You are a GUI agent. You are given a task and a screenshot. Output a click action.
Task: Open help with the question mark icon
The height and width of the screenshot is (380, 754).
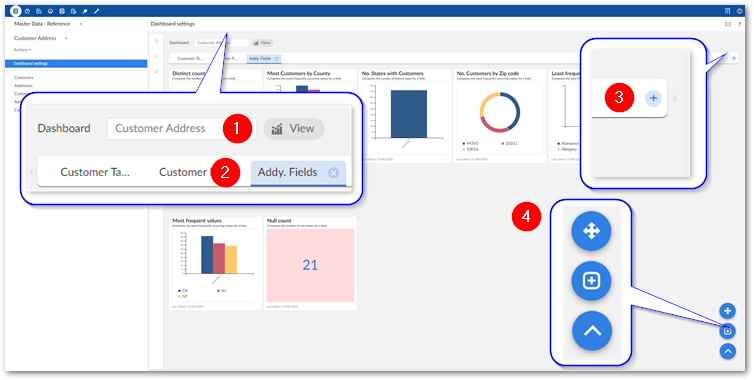click(740, 24)
